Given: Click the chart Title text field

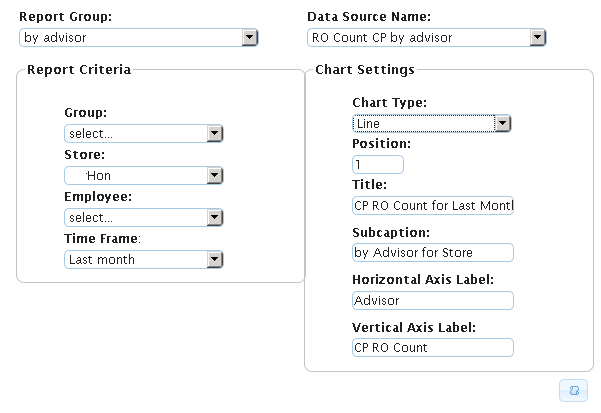Looking at the screenshot, I should click(432, 205).
